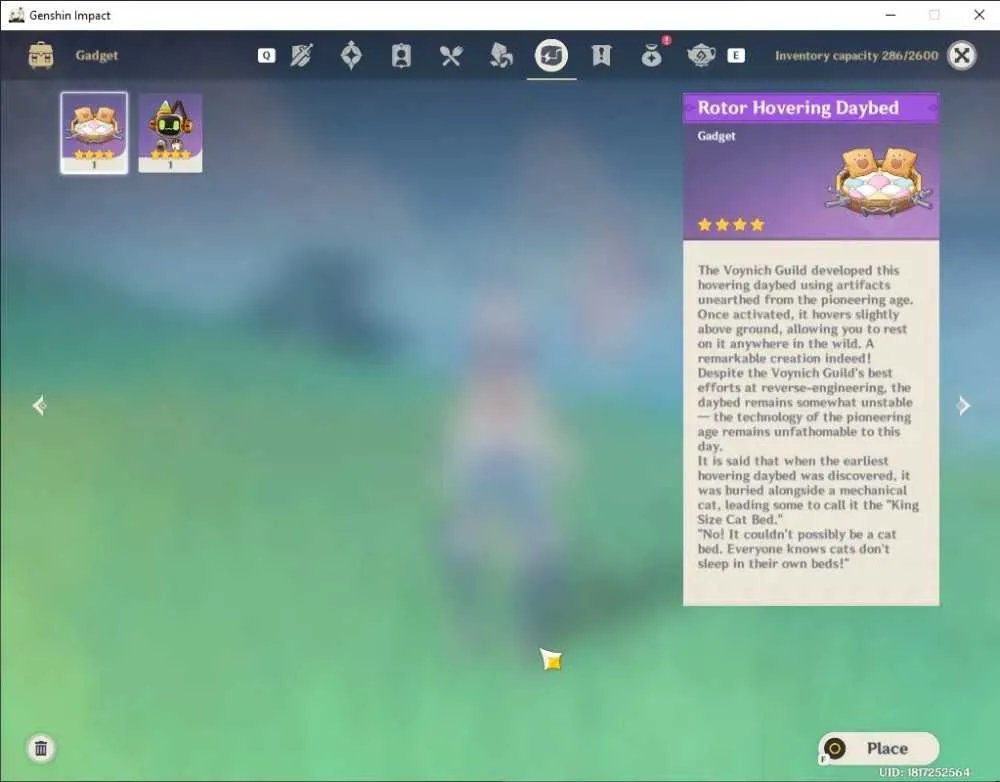This screenshot has height=782, width=1000.
Task: Go to previous tab with left arrow
Action: point(39,405)
